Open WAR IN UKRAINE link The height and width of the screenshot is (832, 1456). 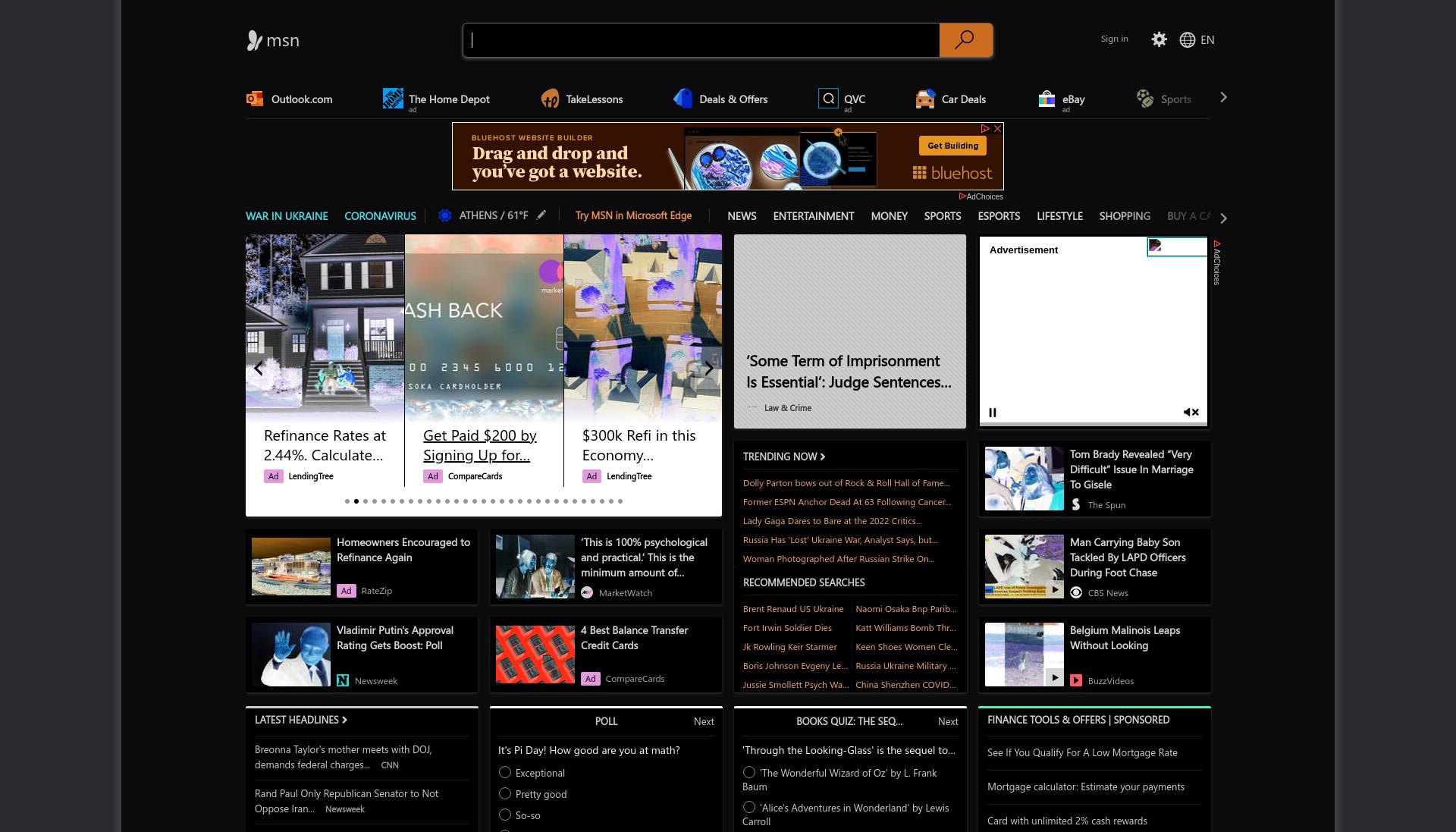click(x=287, y=216)
